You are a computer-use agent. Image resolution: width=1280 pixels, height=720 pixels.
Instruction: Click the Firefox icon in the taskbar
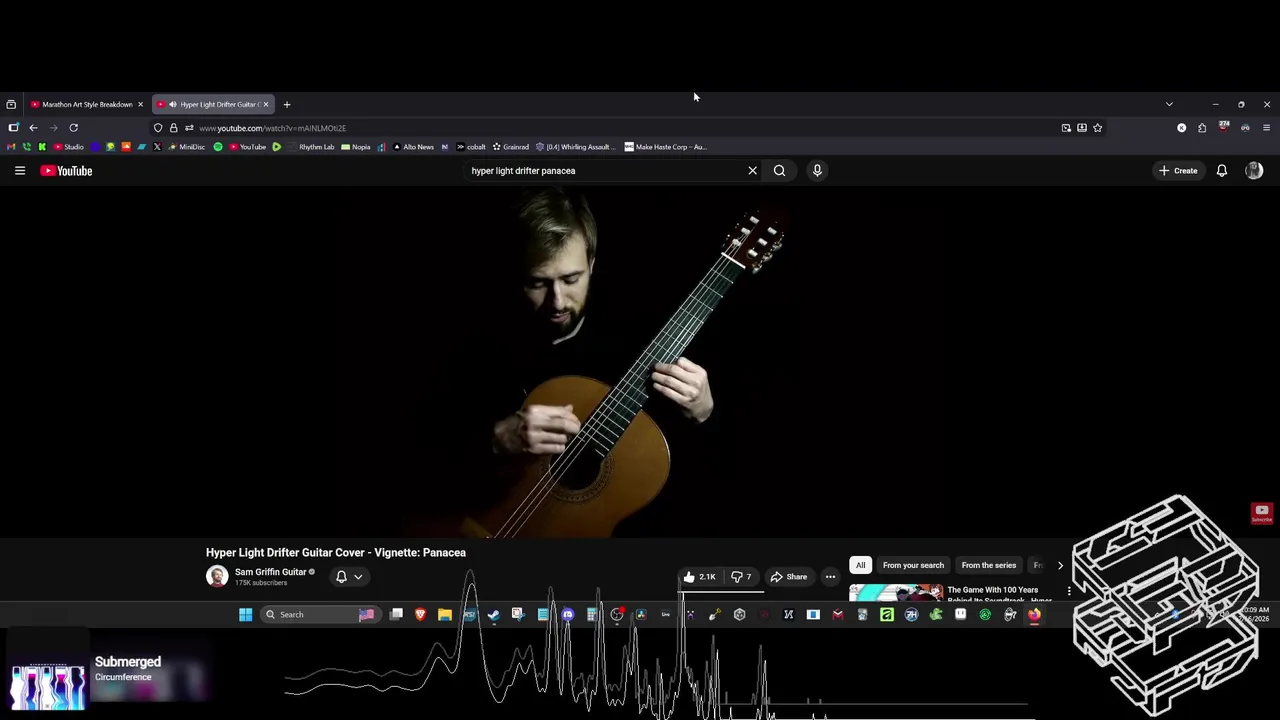point(1034,614)
